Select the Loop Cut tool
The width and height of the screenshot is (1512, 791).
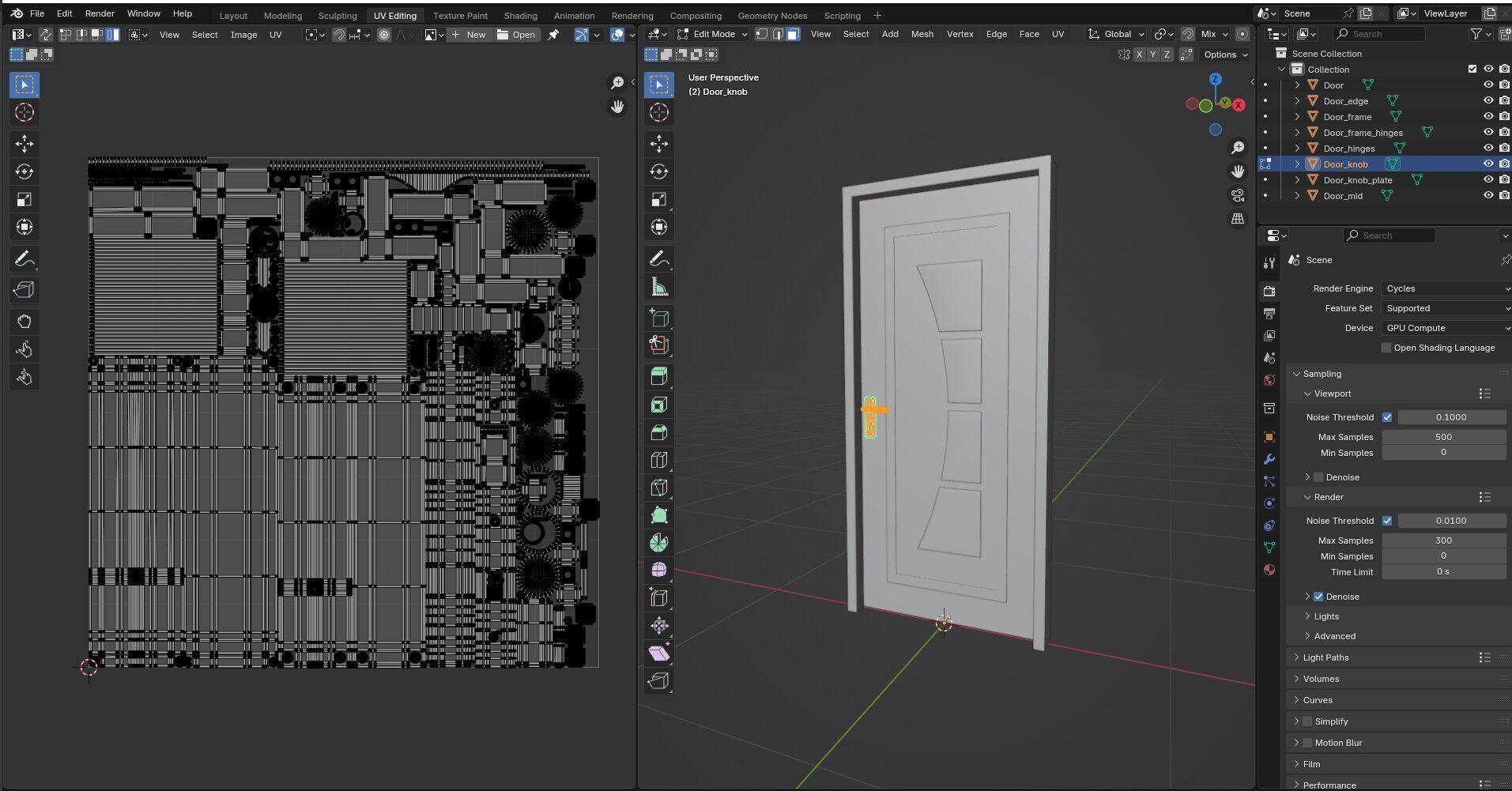(x=659, y=460)
